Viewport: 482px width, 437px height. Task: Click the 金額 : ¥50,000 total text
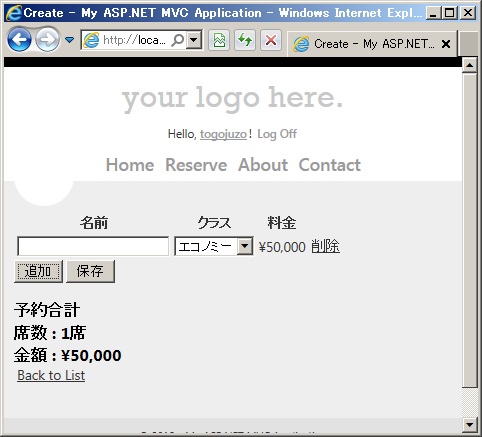pos(67,355)
